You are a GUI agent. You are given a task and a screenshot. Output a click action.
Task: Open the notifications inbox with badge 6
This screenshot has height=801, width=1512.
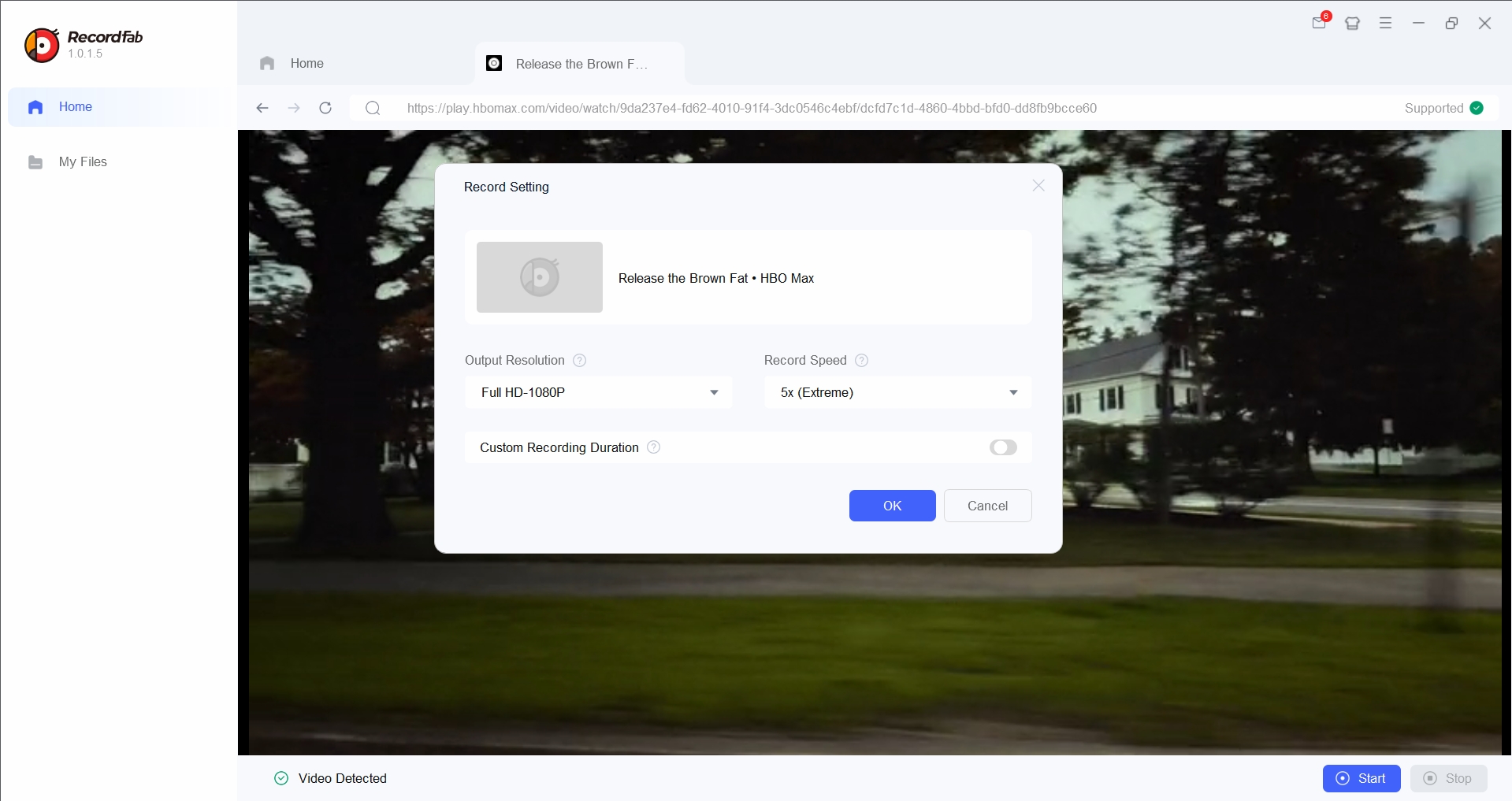pyautogui.click(x=1319, y=23)
